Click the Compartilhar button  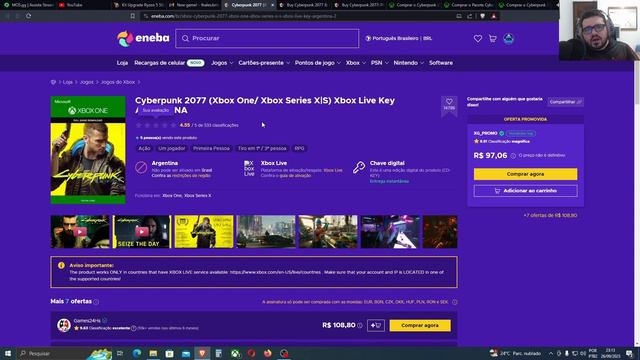click(x=565, y=102)
